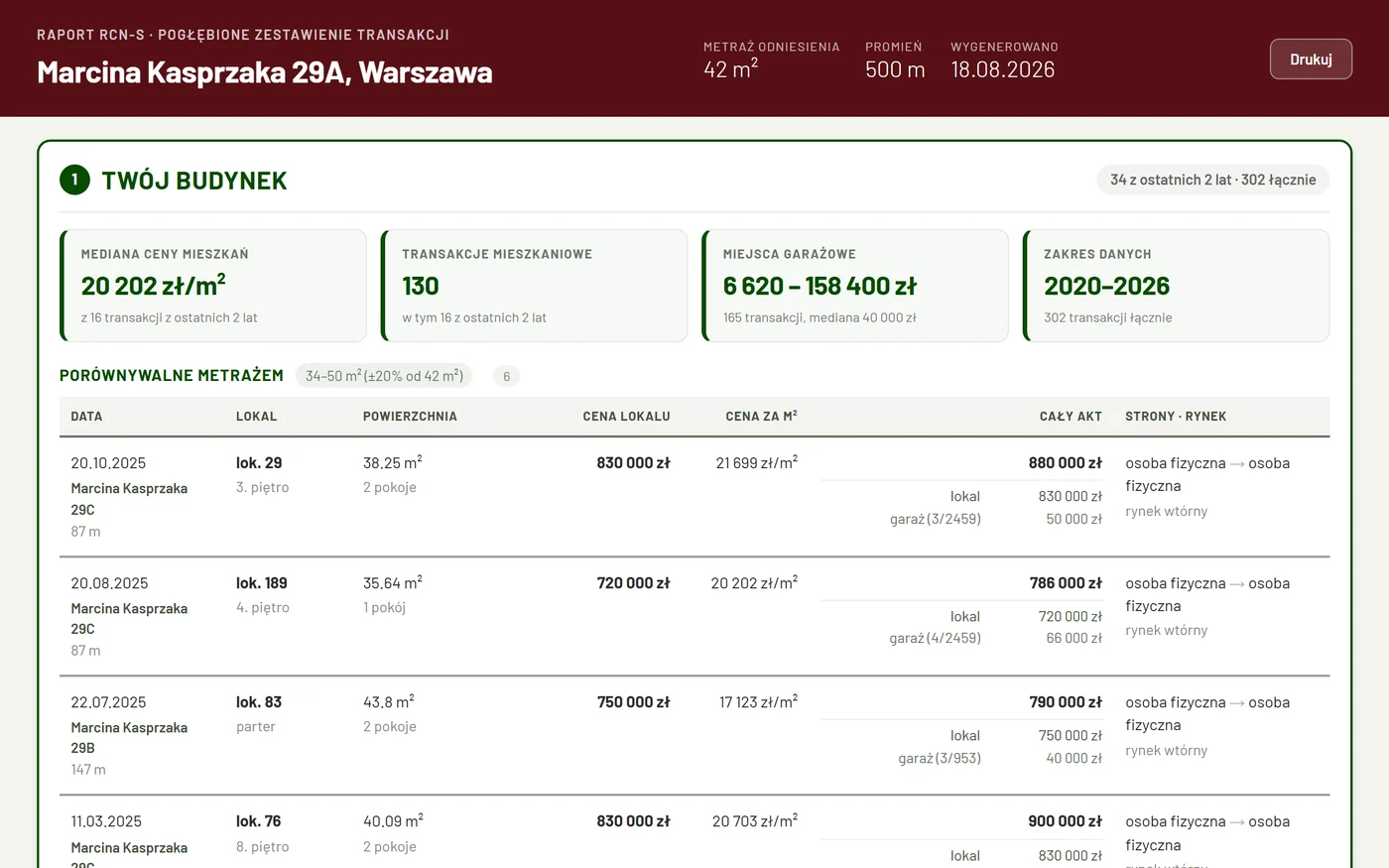
Task: Click the 18.08.2026 generated date
Action: tap(1002, 69)
